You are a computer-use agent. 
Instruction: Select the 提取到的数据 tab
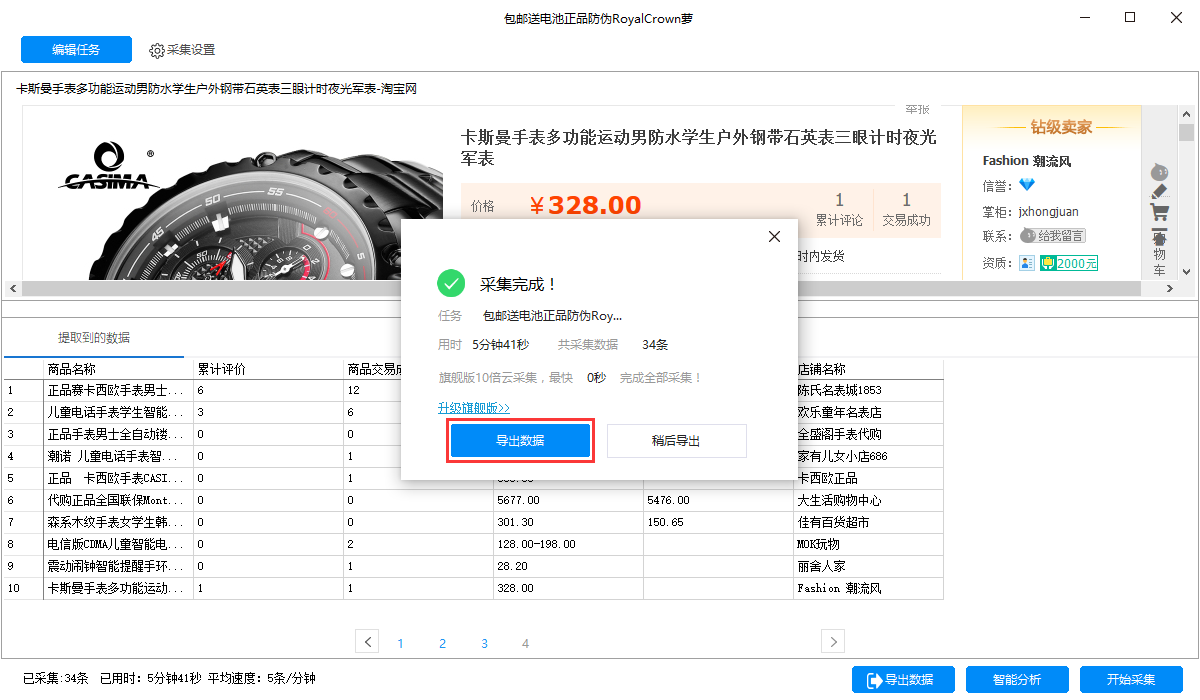click(x=94, y=338)
